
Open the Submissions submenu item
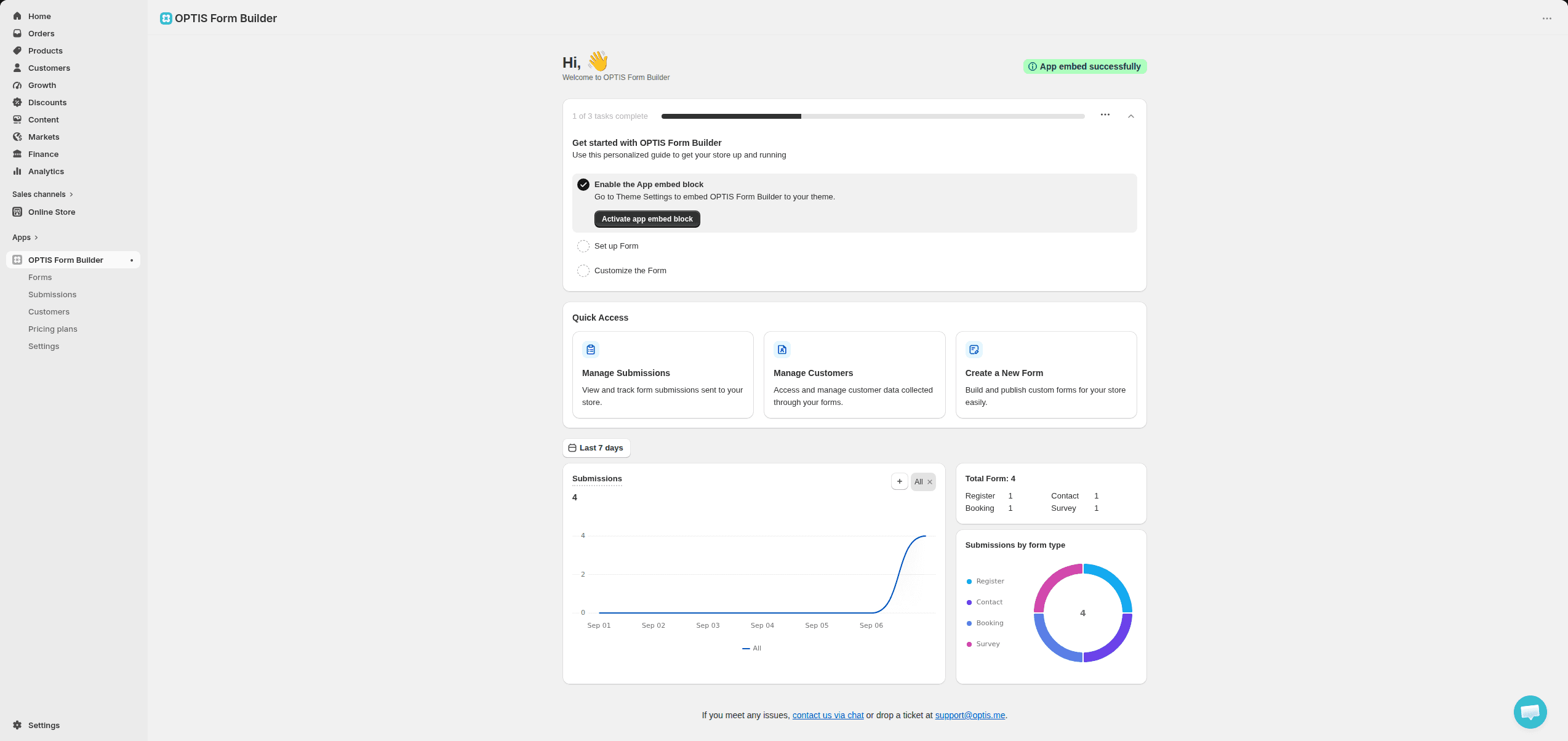point(52,295)
